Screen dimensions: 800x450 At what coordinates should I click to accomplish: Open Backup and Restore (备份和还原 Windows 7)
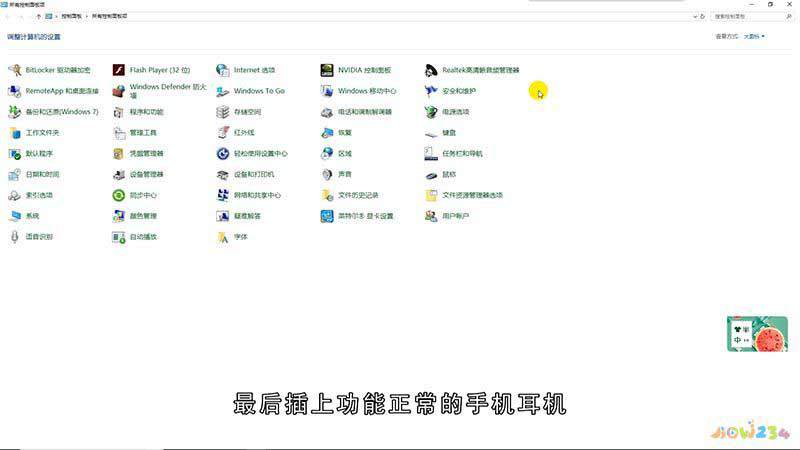click(54, 112)
